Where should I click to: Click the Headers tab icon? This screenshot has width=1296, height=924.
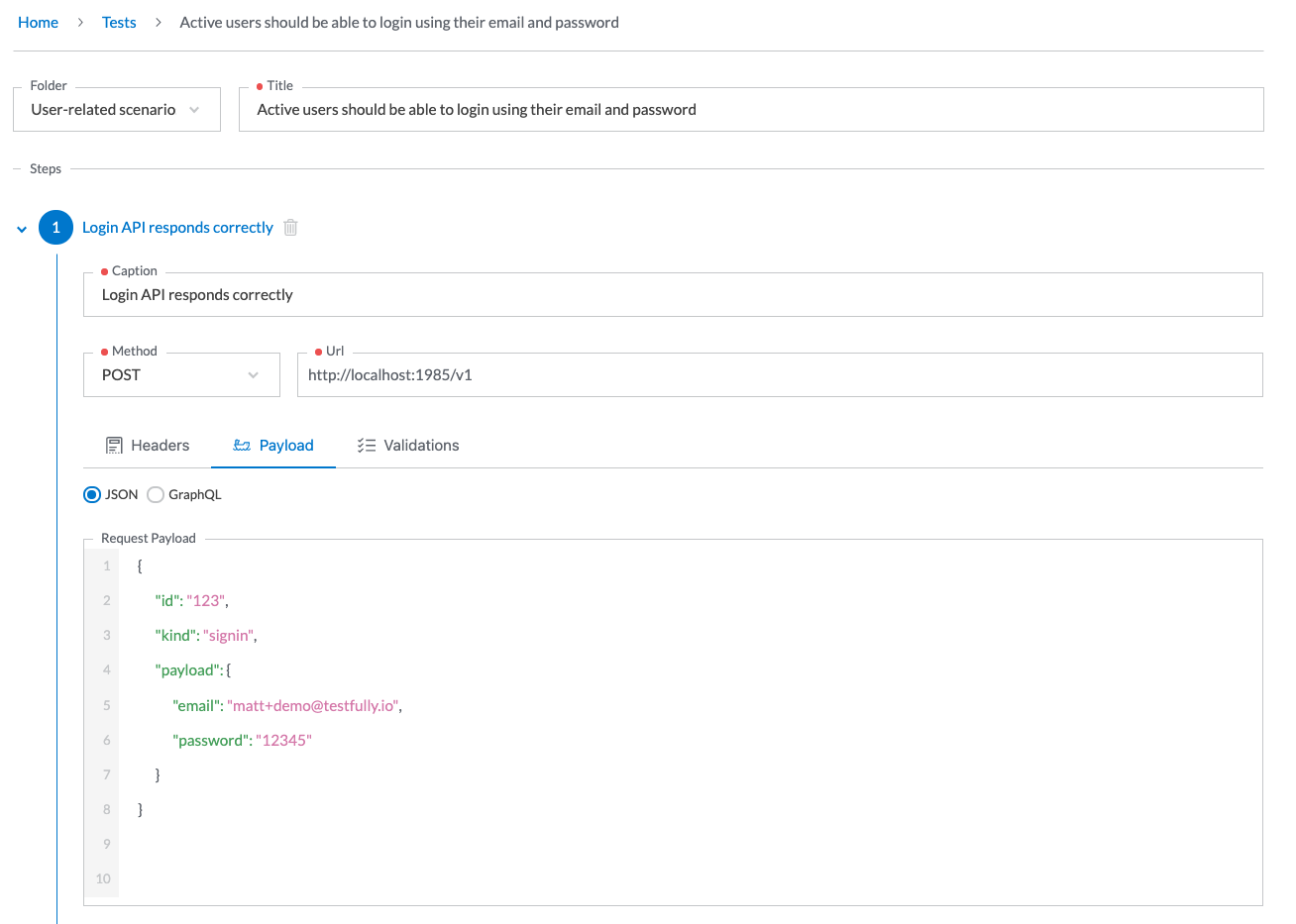[x=115, y=446]
